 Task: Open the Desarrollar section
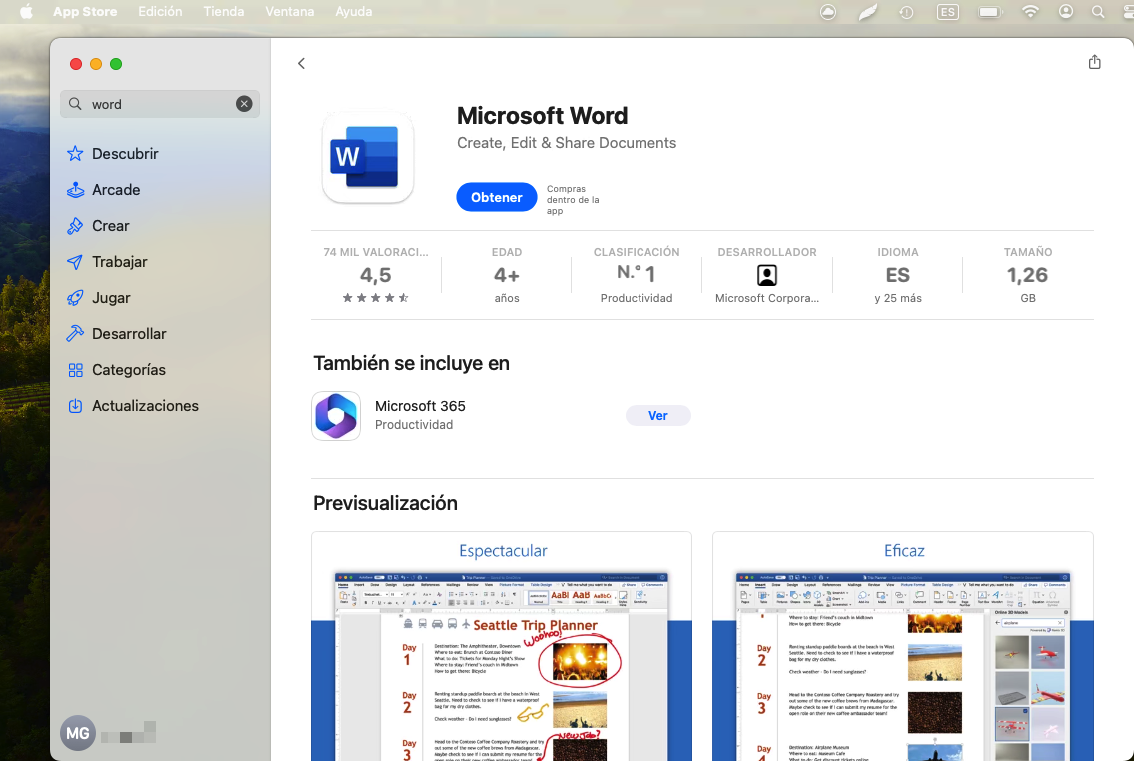[x=129, y=334]
